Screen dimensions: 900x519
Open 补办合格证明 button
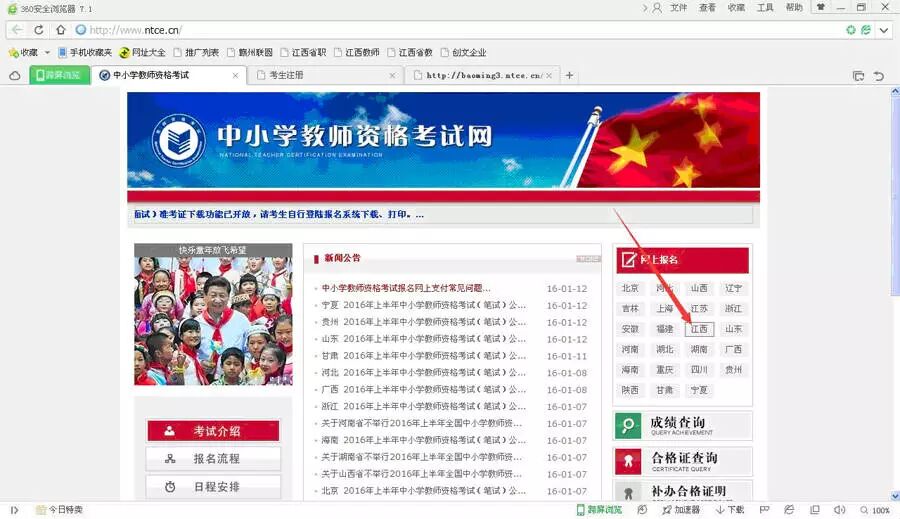(683, 491)
